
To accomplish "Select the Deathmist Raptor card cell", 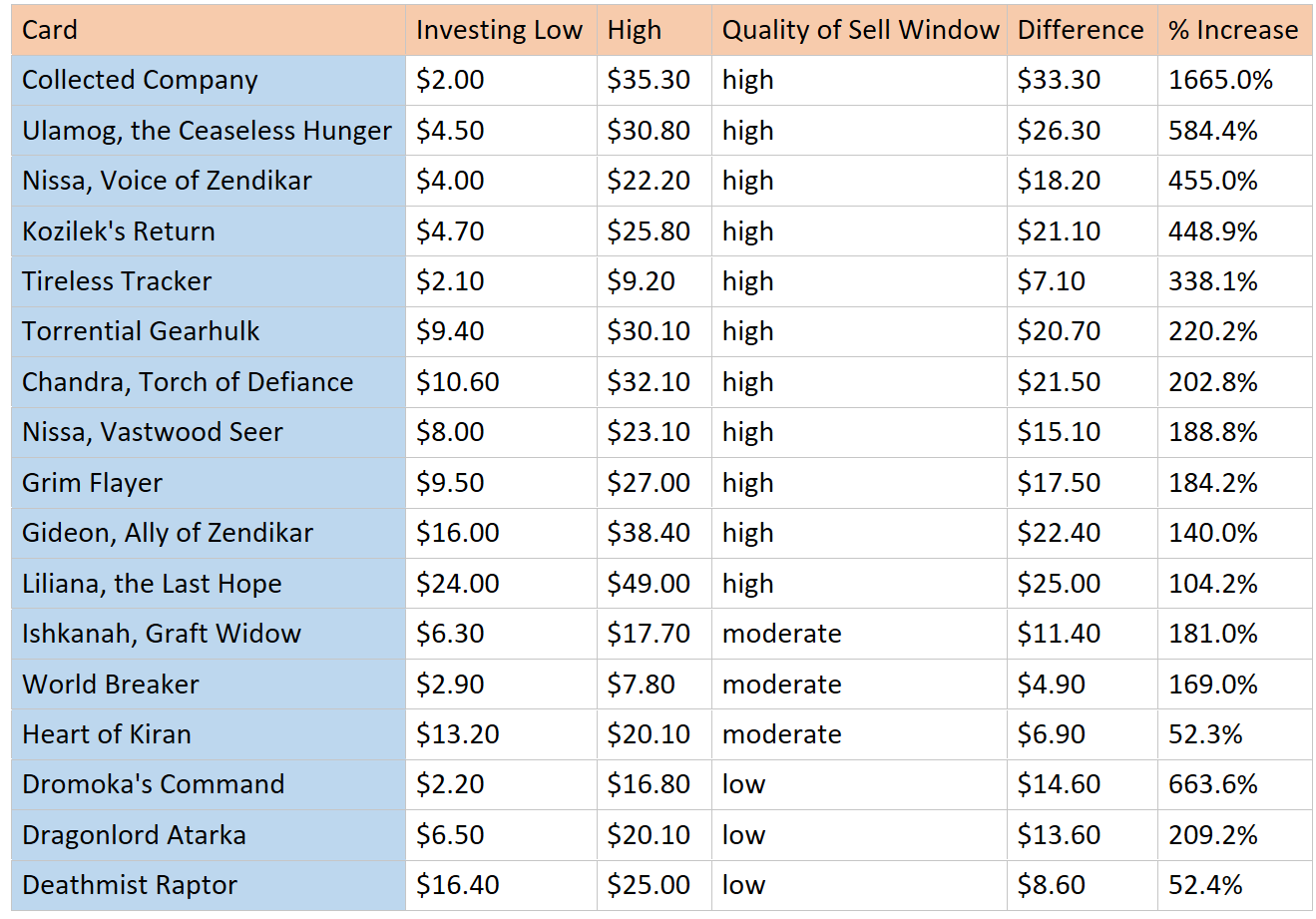I will 130,885.
